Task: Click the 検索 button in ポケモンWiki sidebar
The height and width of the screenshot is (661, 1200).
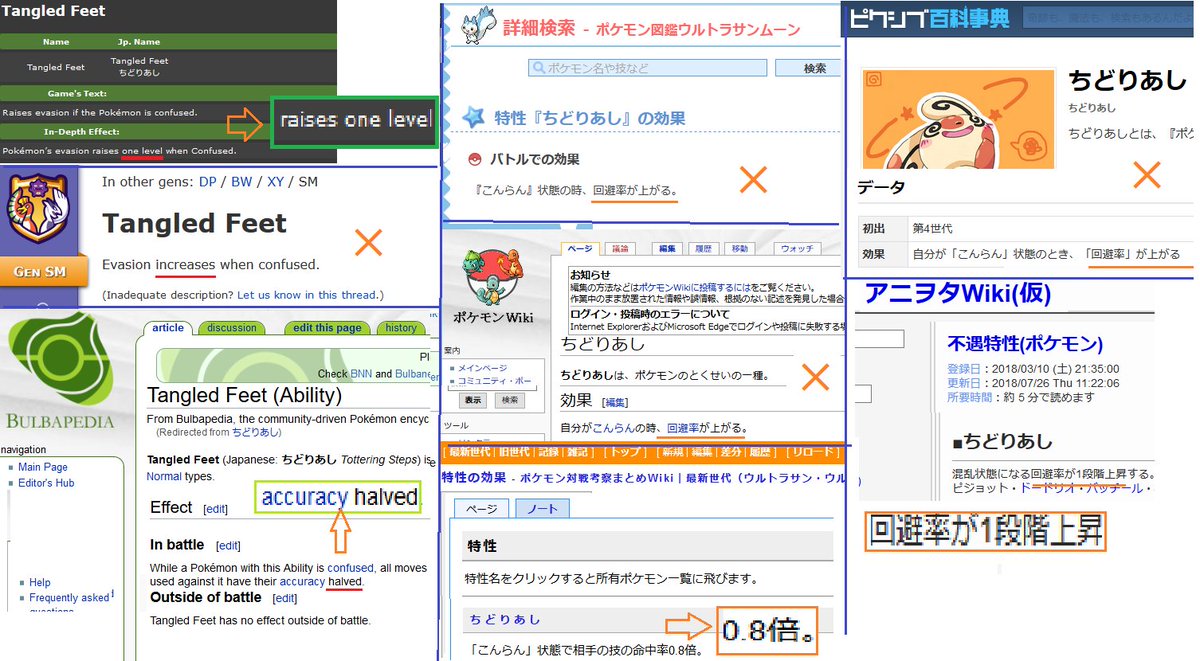Action: coord(510,400)
